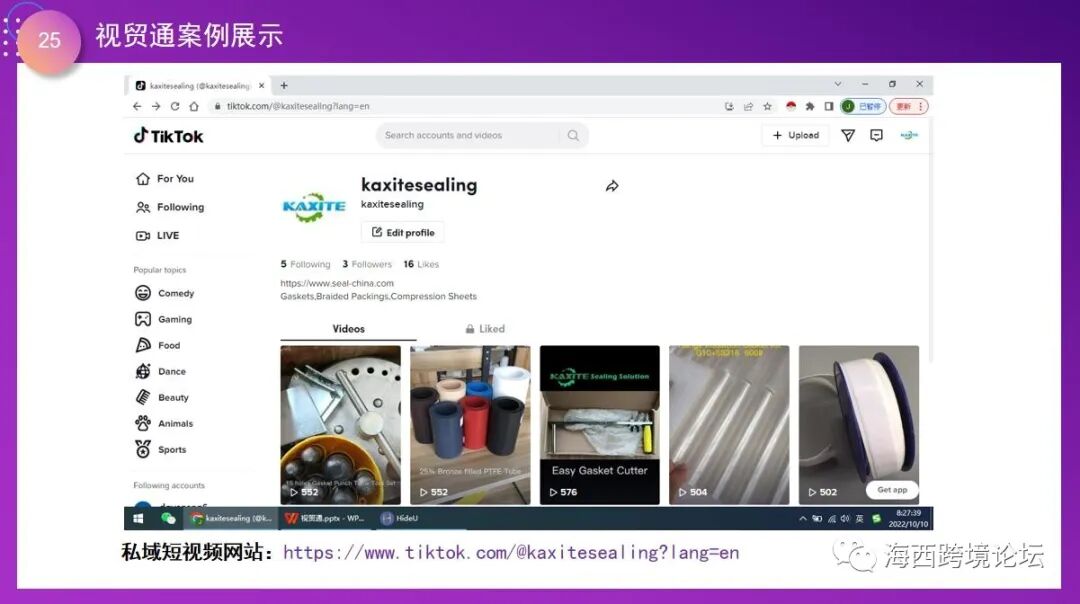Open the profile avatar menu
Viewport: 1080px width, 604px height.
point(909,136)
